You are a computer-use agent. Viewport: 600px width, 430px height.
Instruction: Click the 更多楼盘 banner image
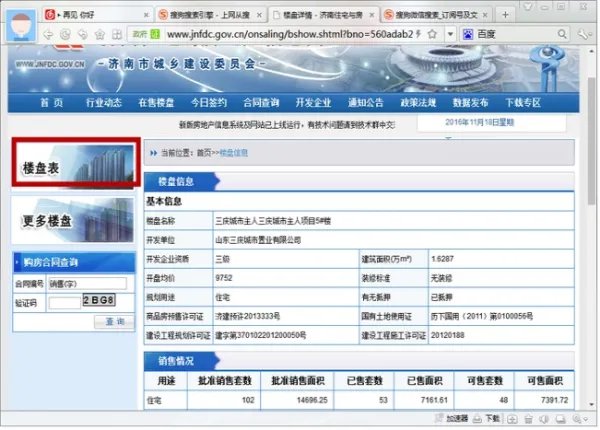tap(73, 220)
